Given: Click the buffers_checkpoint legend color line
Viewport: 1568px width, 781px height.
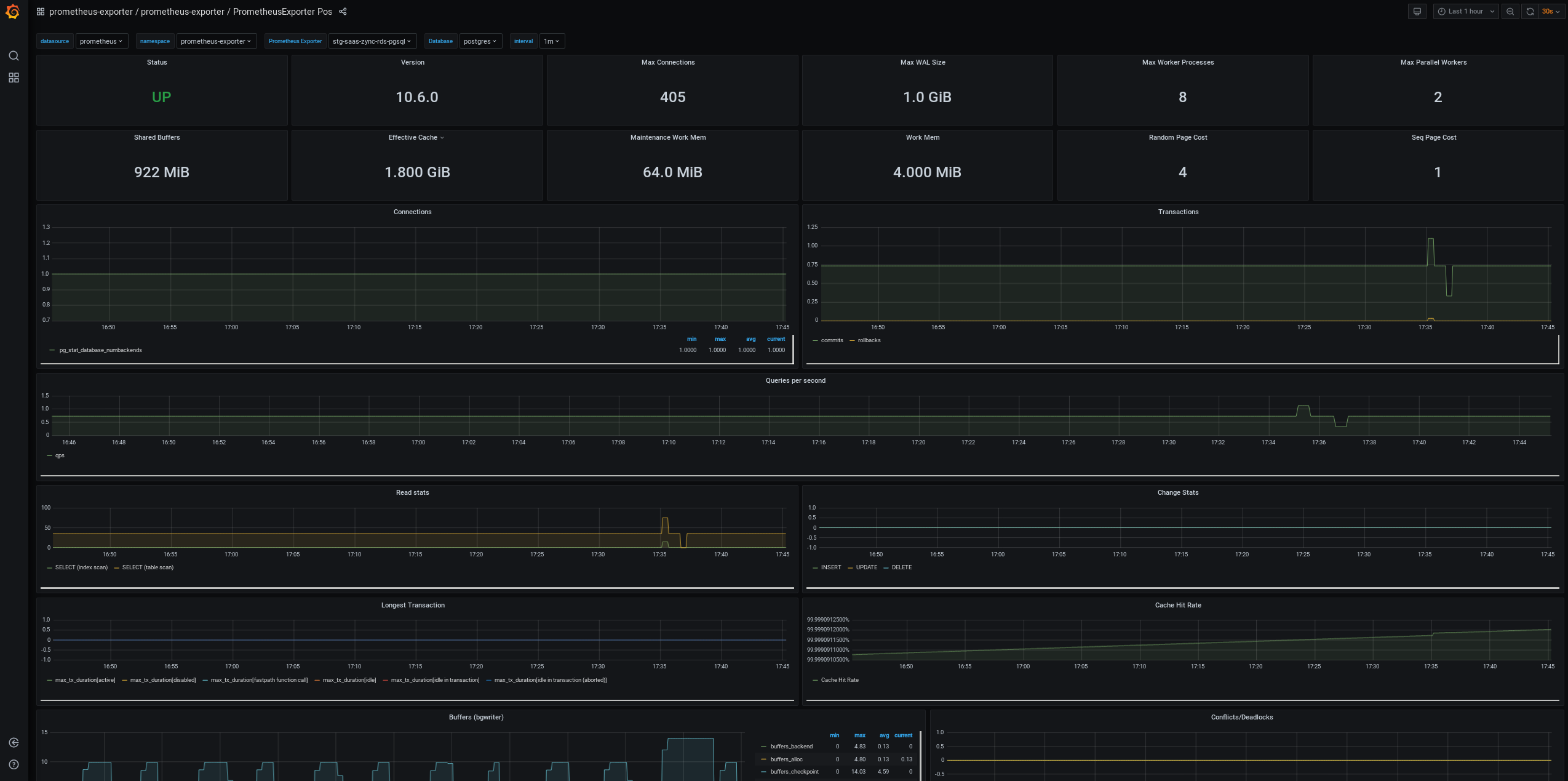Looking at the screenshot, I should [x=763, y=772].
